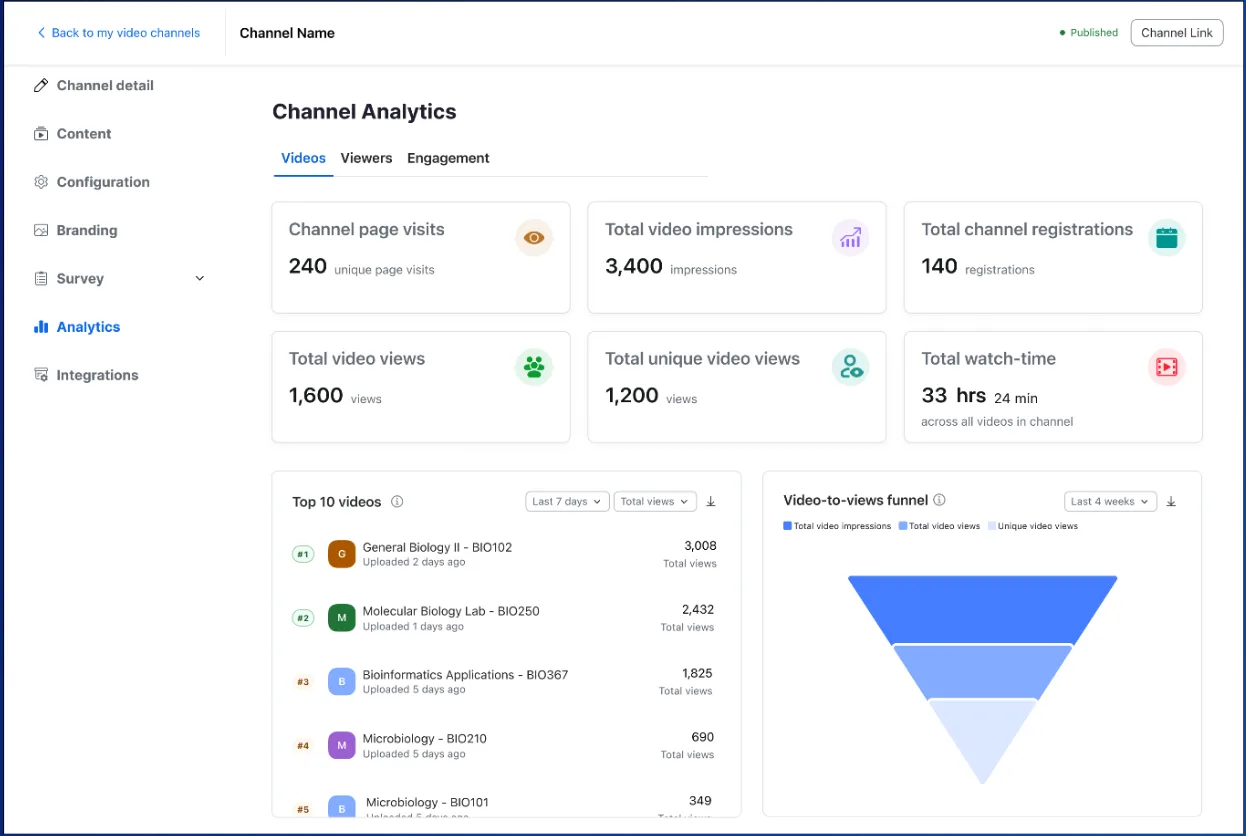Expand the Survey section in the sidebar
The height and width of the screenshot is (836, 1246).
coord(199,278)
